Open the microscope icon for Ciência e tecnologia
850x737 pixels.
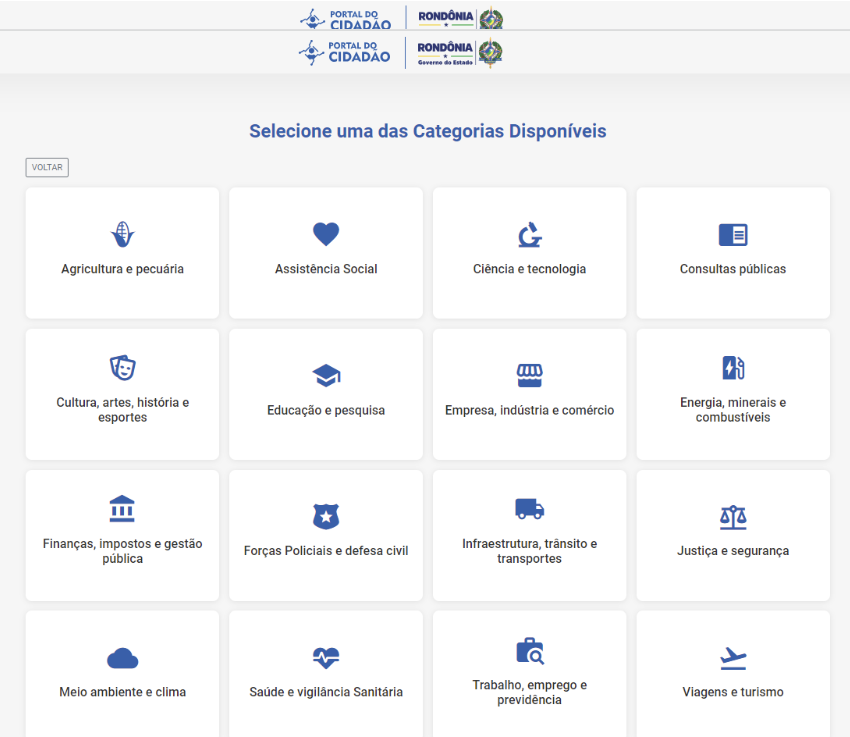coord(530,235)
